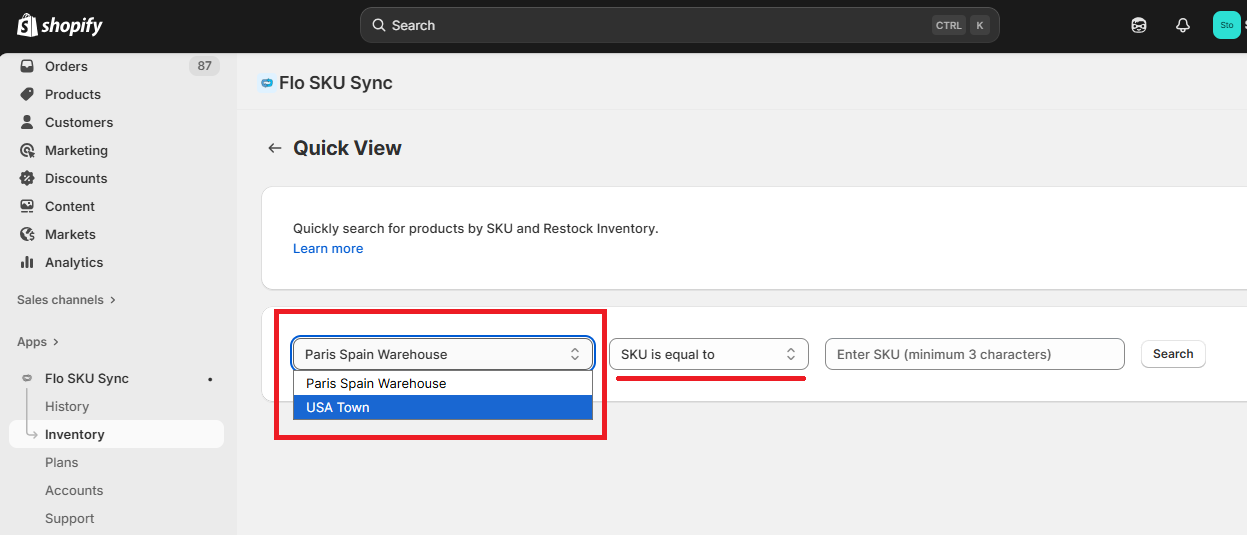Click the Shopify logo
Image resolution: width=1247 pixels, height=535 pixels.
[x=60, y=25]
